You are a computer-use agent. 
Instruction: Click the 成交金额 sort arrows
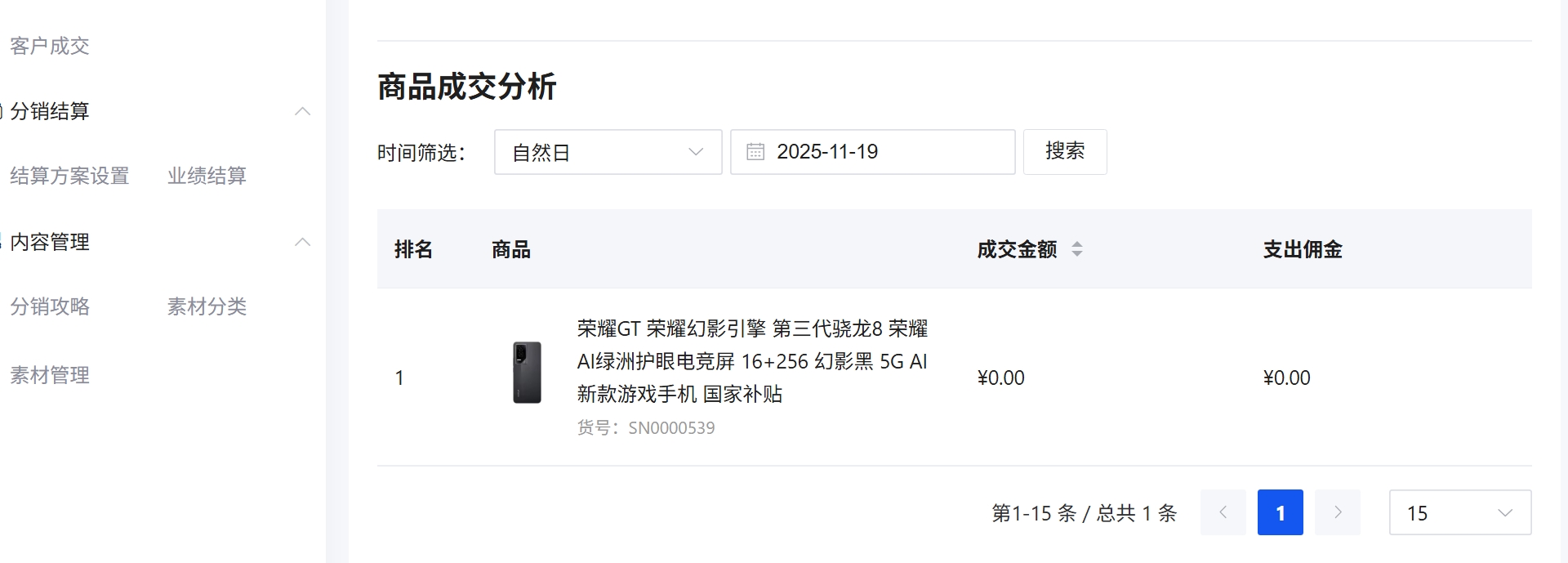[1078, 249]
